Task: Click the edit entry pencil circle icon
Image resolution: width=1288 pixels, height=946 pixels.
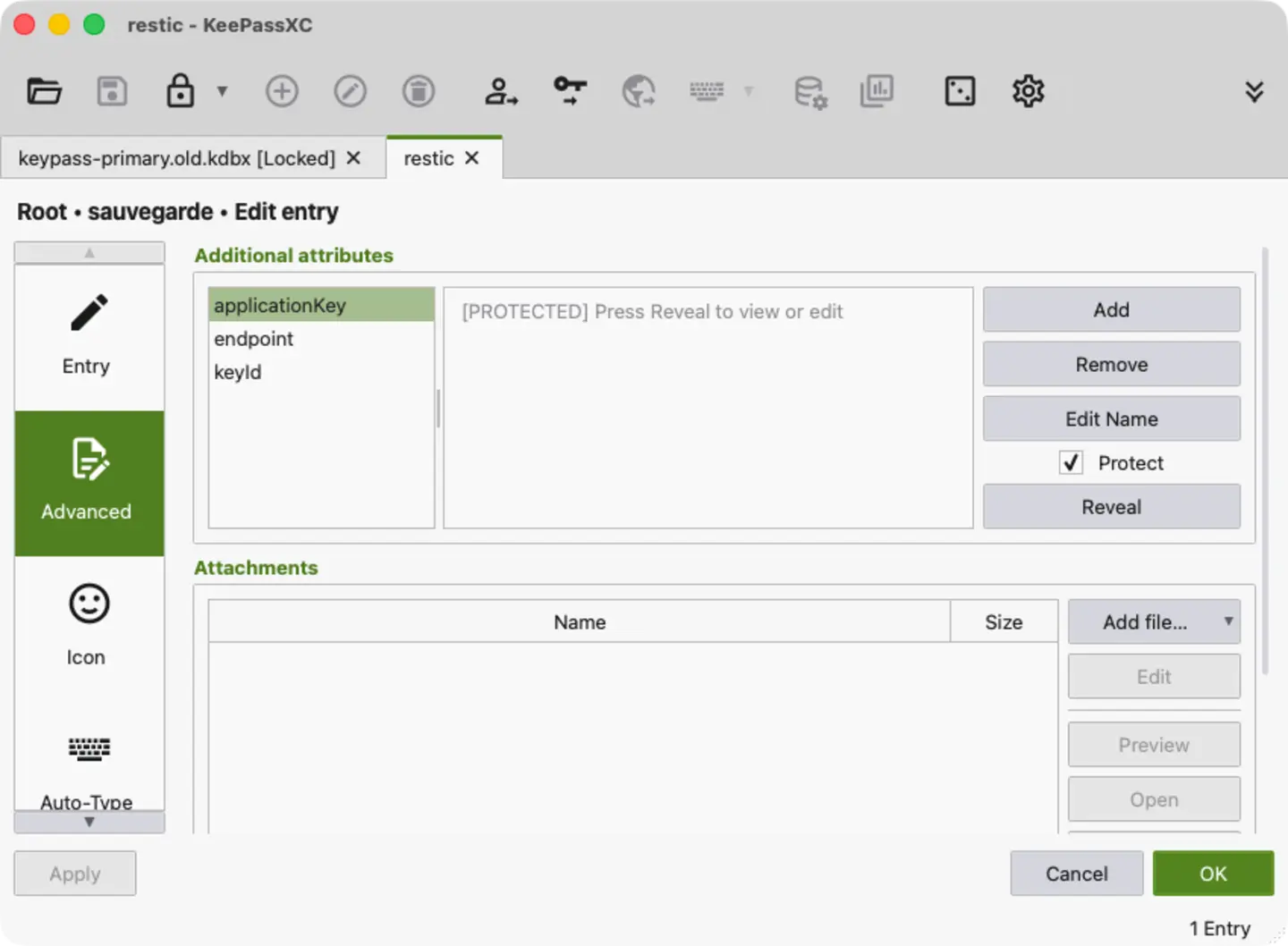Action: [x=350, y=91]
